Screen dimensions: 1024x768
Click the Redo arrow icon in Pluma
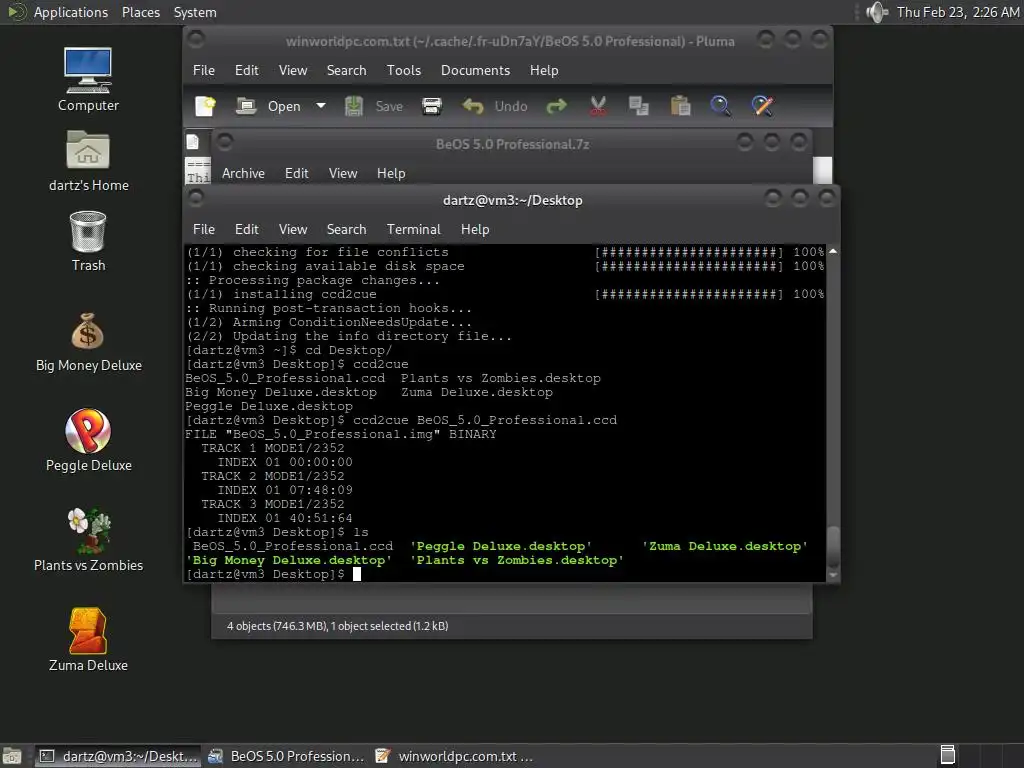(x=556, y=106)
